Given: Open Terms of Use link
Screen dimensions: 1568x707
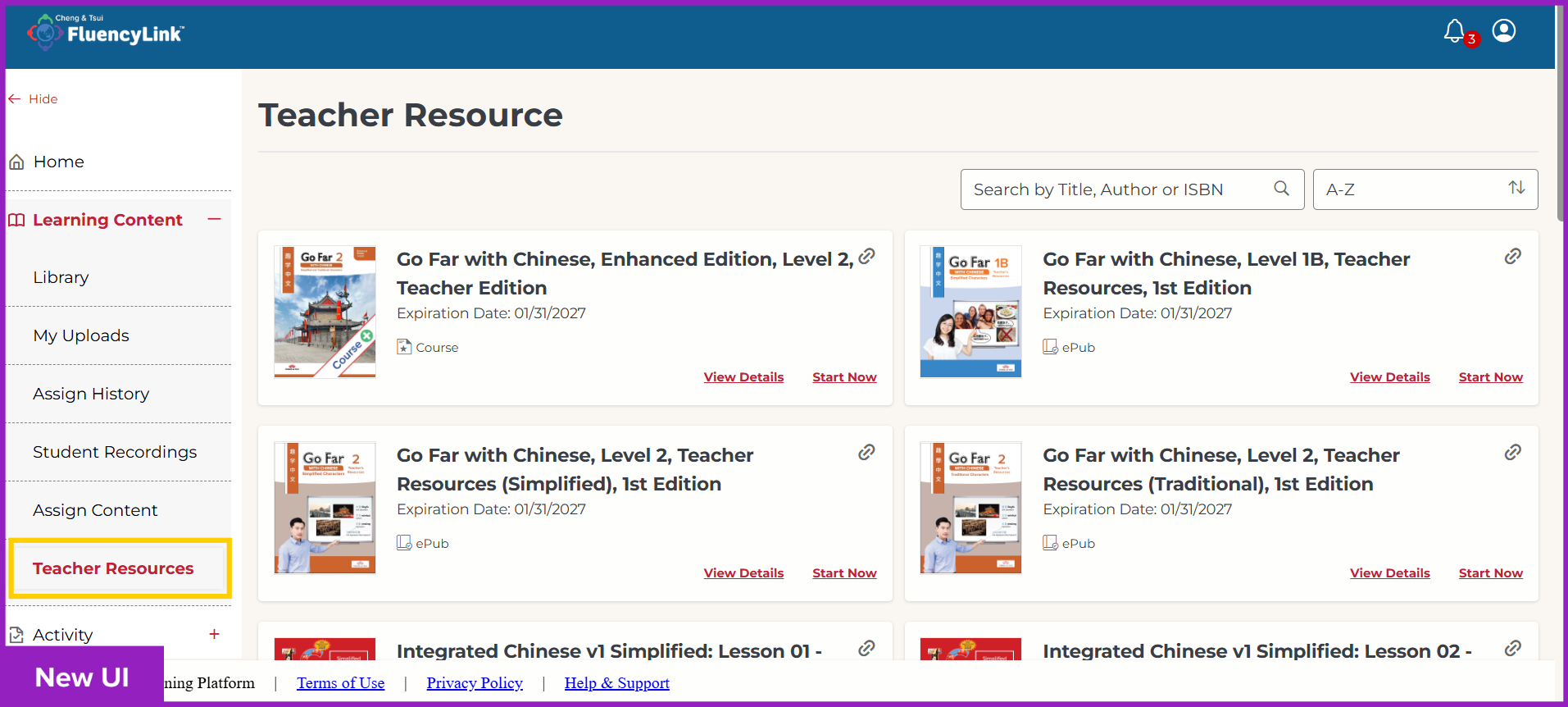Looking at the screenshot, I should click(340, 683).
